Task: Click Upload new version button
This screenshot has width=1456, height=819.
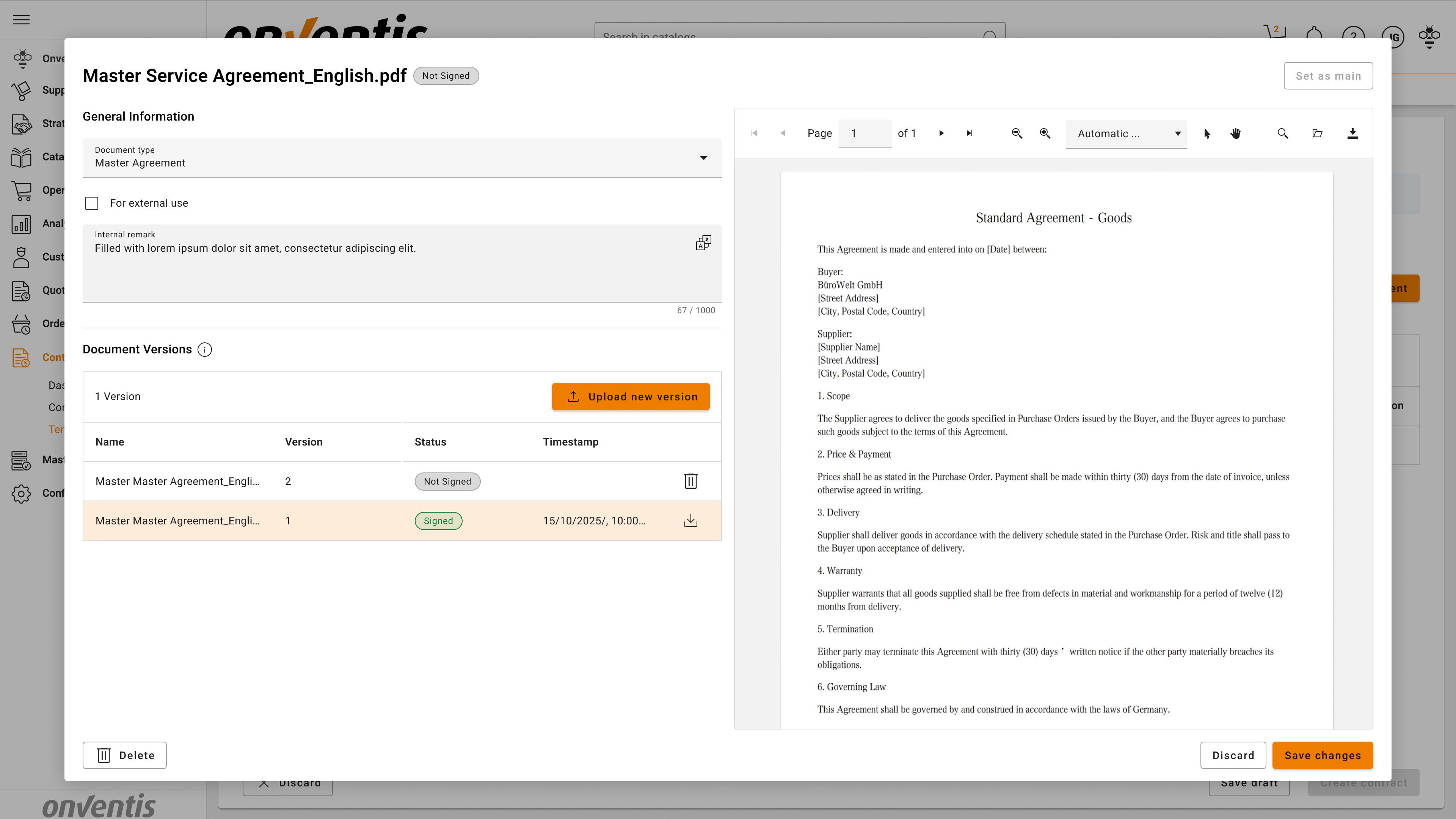Action: click(630, 396)
